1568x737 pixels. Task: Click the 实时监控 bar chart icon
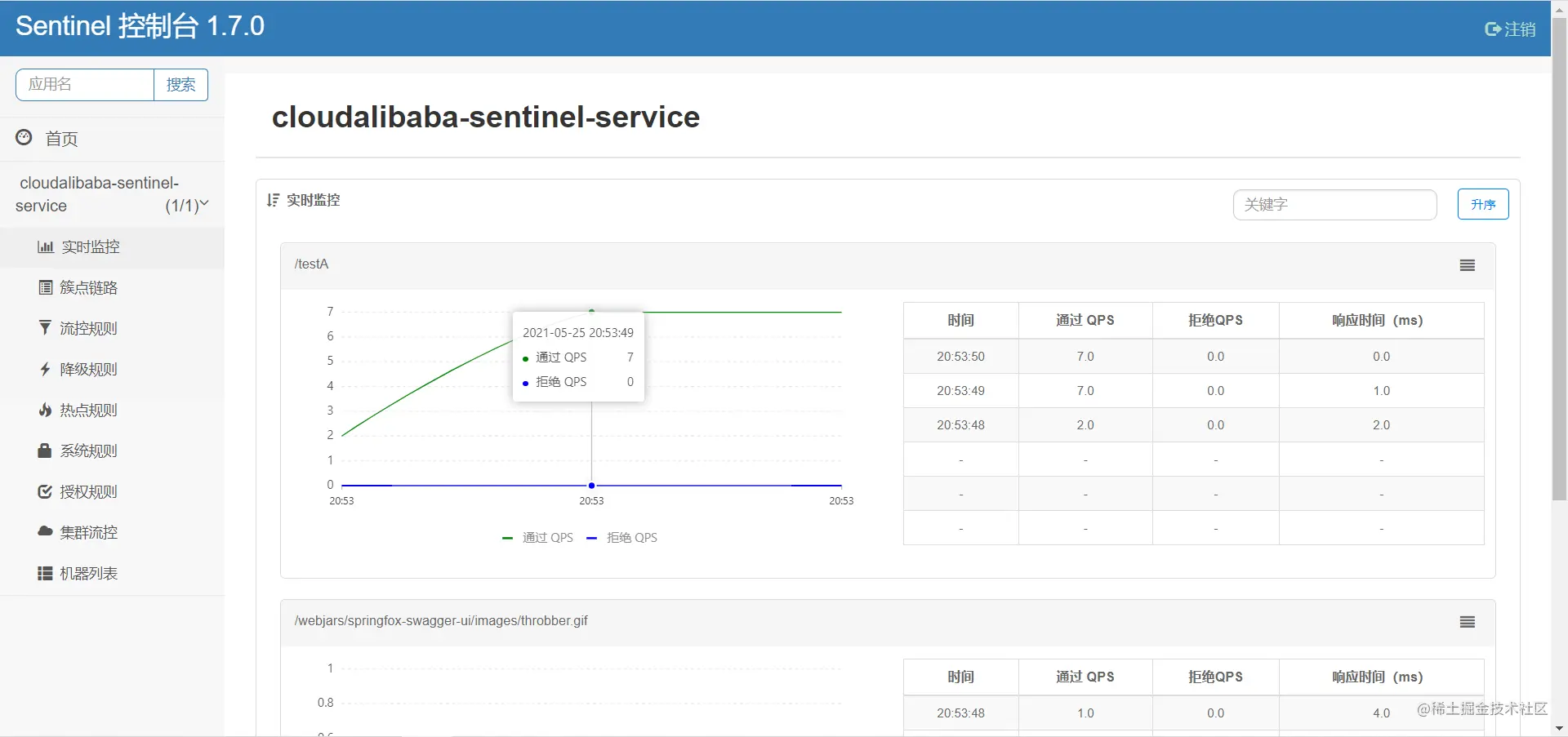point(46,246)
